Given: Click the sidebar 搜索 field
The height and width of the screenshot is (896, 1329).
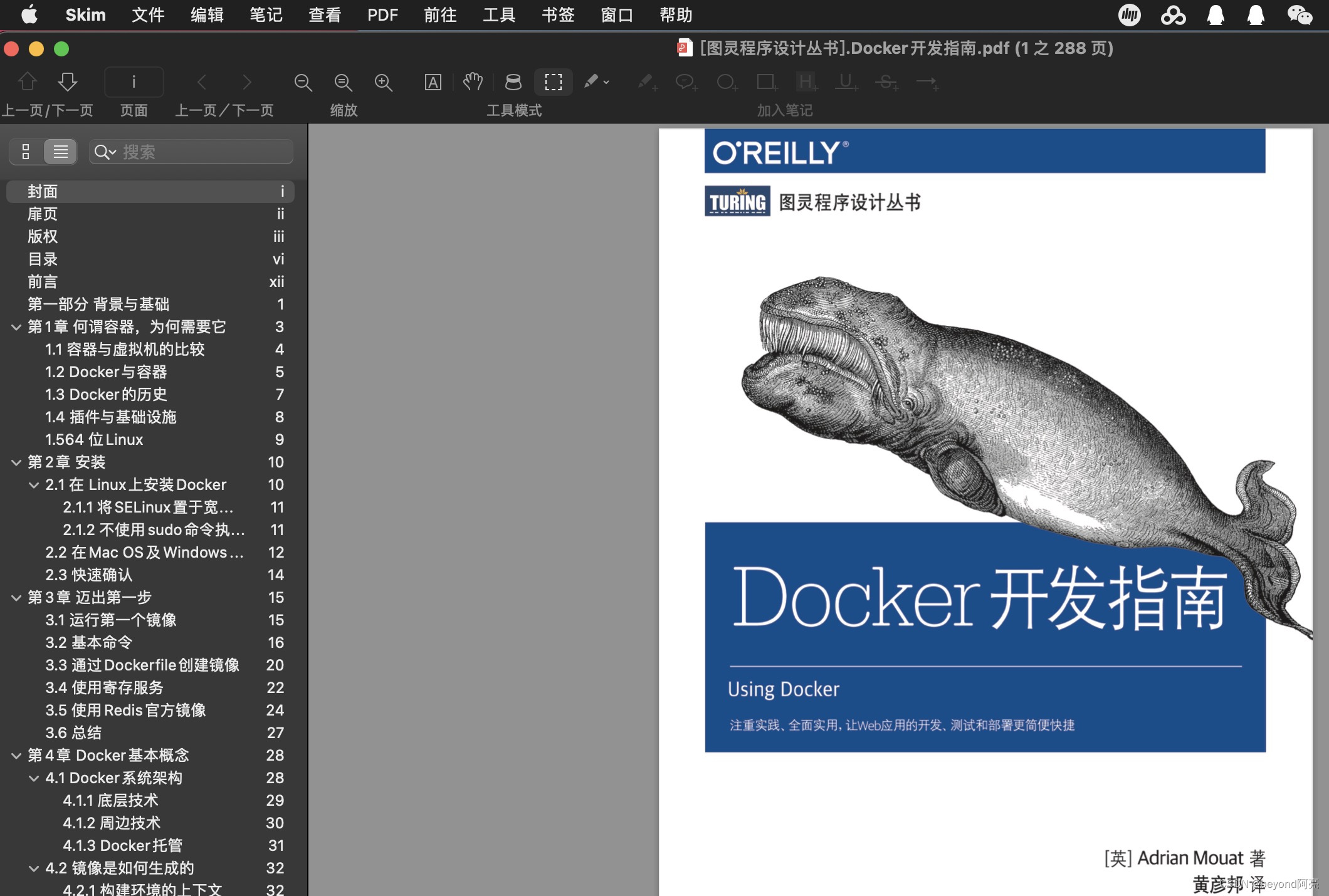Looking at the screenshot, I should 191,152.
